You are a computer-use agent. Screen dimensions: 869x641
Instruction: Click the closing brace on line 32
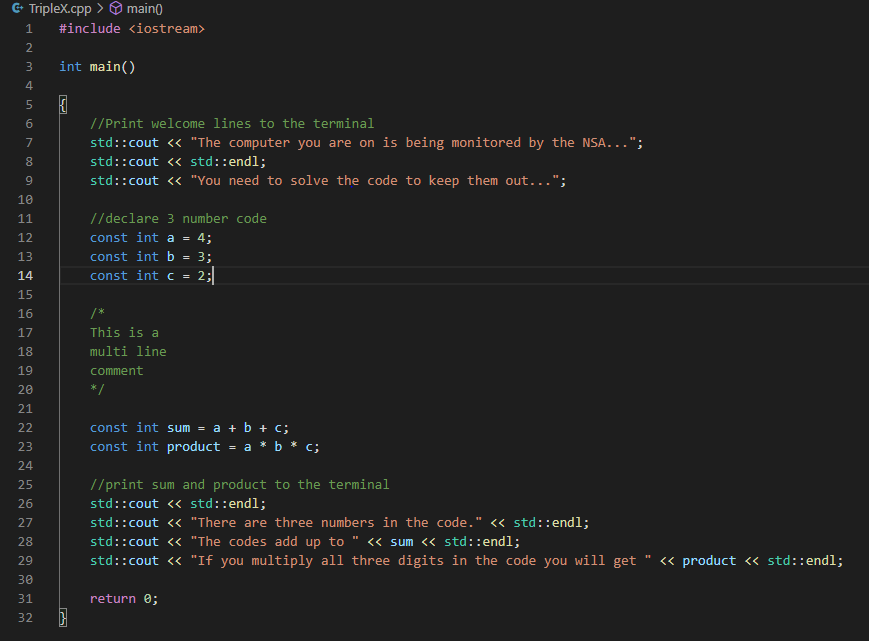click(63, 618)
